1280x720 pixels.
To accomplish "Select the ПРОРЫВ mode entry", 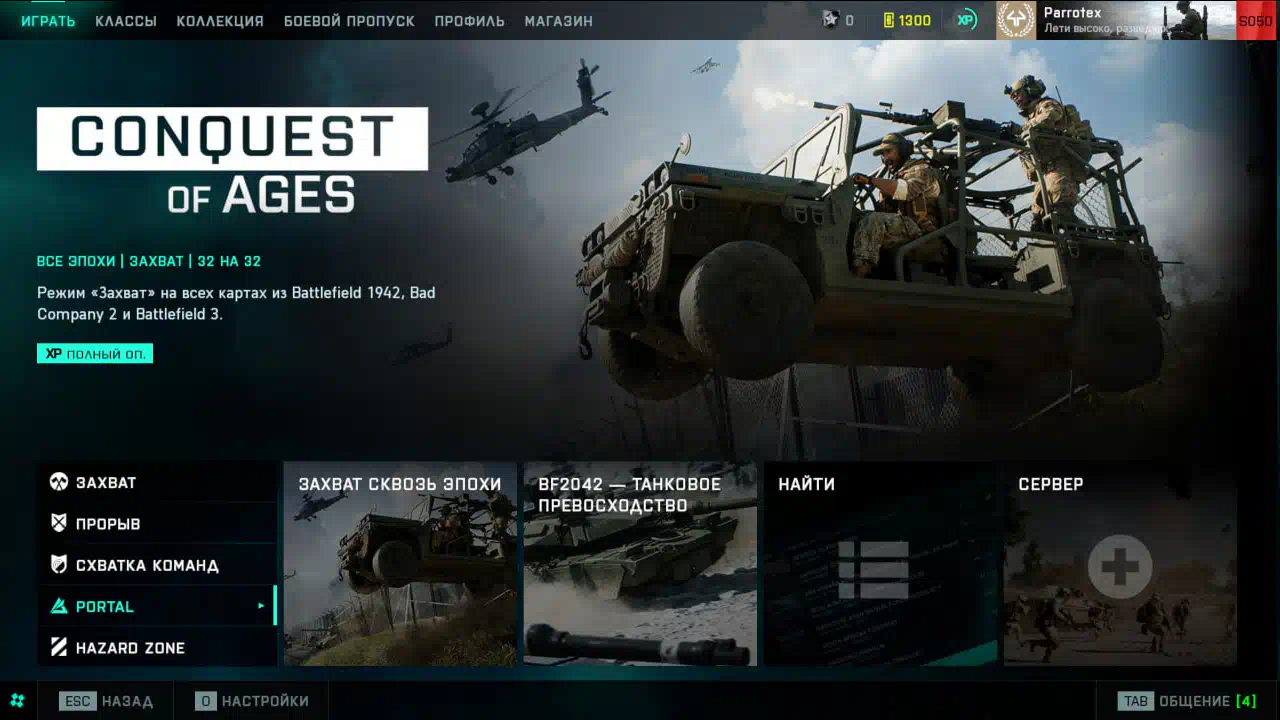I will pos(157,523).
